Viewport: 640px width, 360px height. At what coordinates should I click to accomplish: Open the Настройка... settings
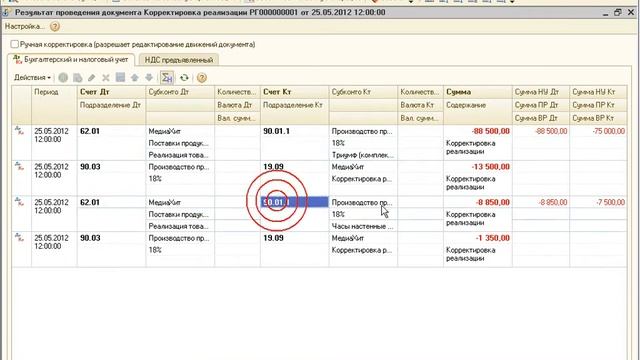pos(24,27)
